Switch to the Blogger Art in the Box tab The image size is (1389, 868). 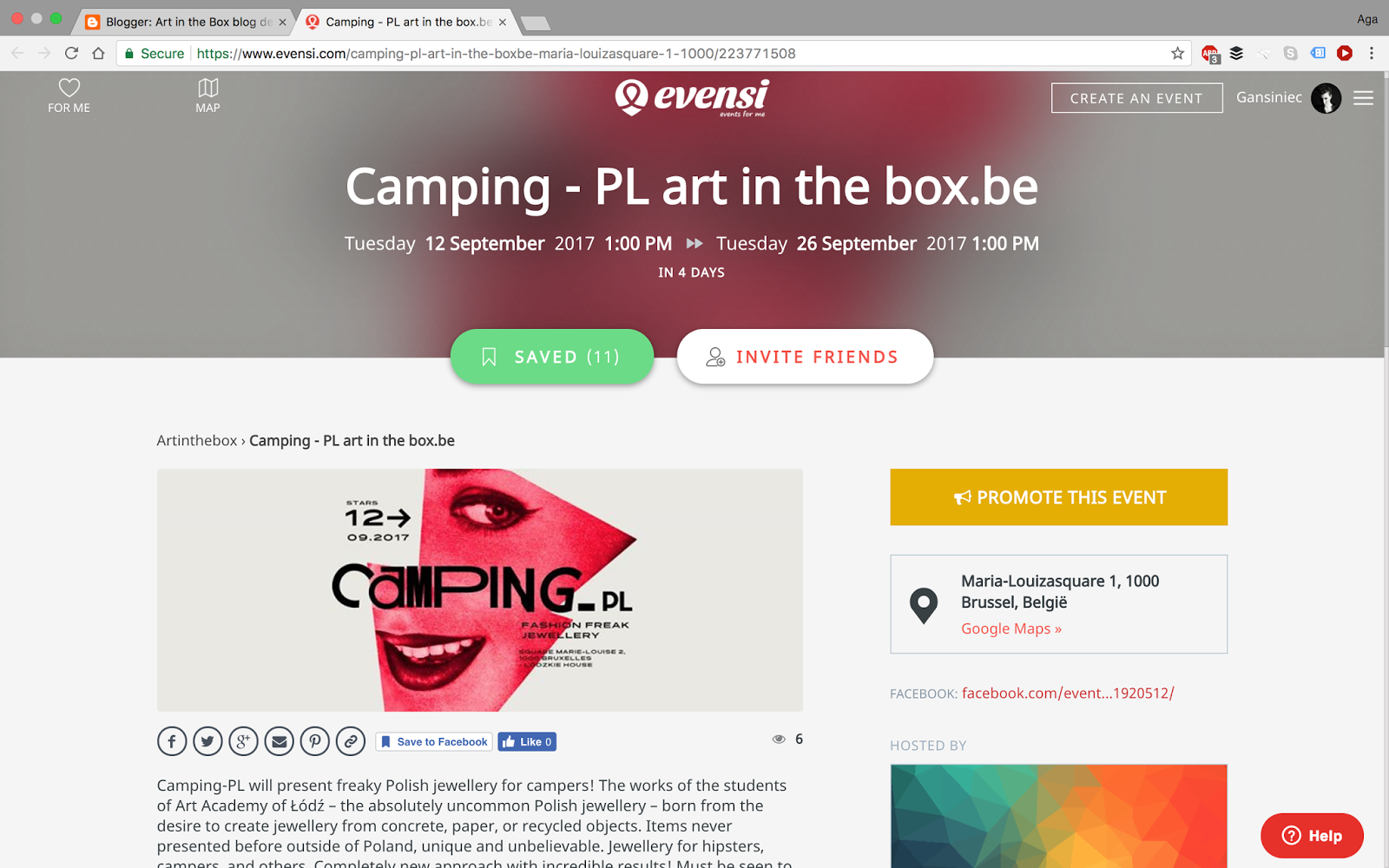[x=186, y=22]
